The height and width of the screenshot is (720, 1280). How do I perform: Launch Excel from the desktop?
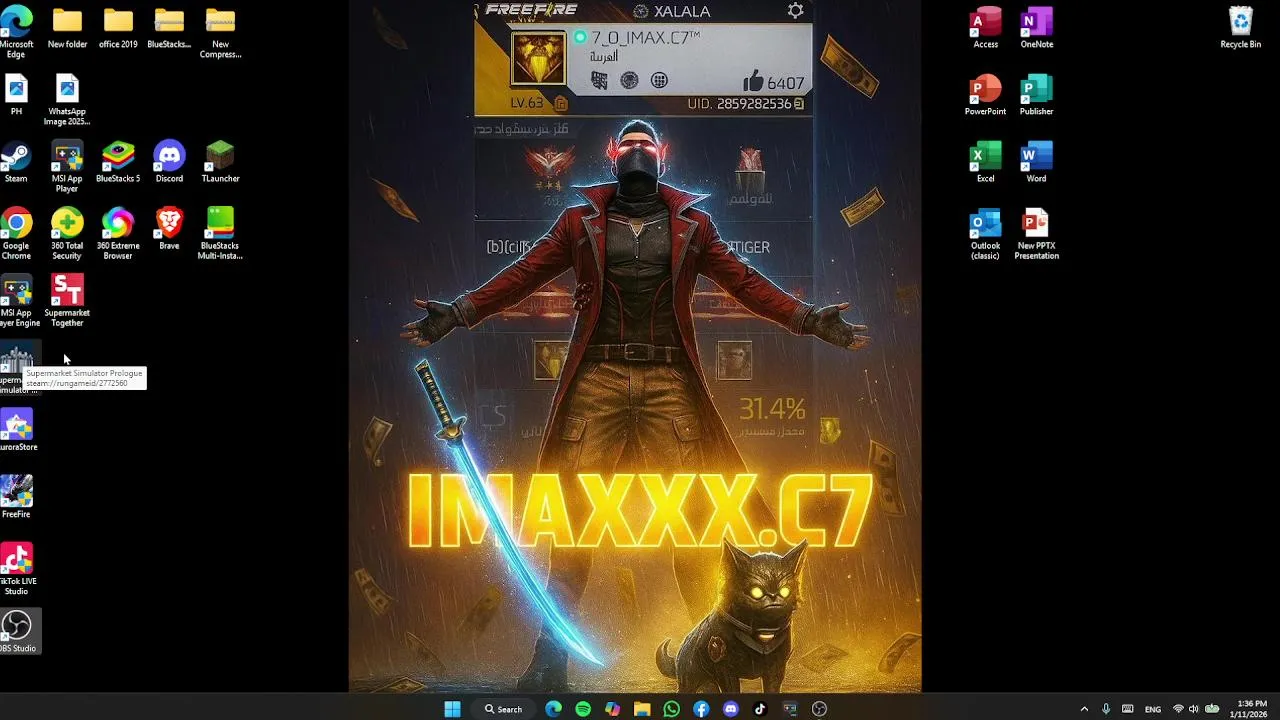(986, 163)
